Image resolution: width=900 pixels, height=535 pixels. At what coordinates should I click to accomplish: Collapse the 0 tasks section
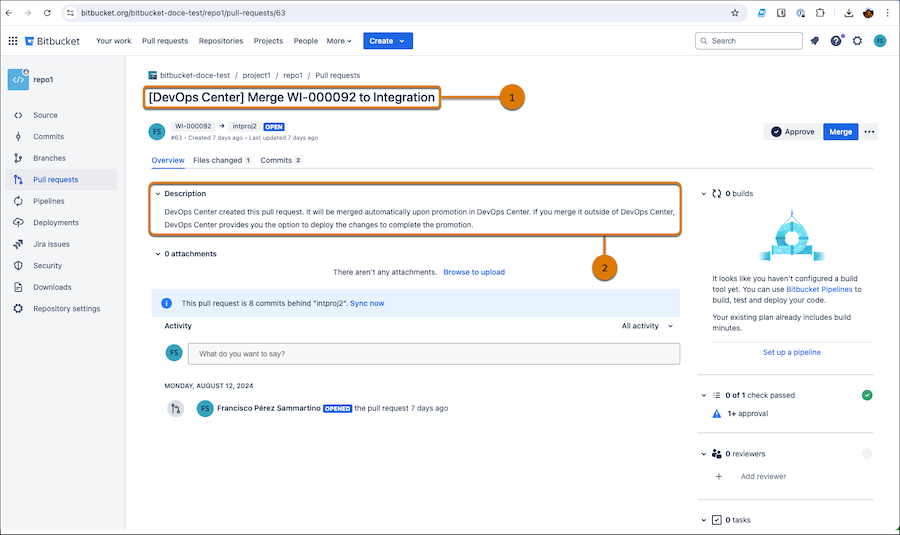(x=704, y=520)
